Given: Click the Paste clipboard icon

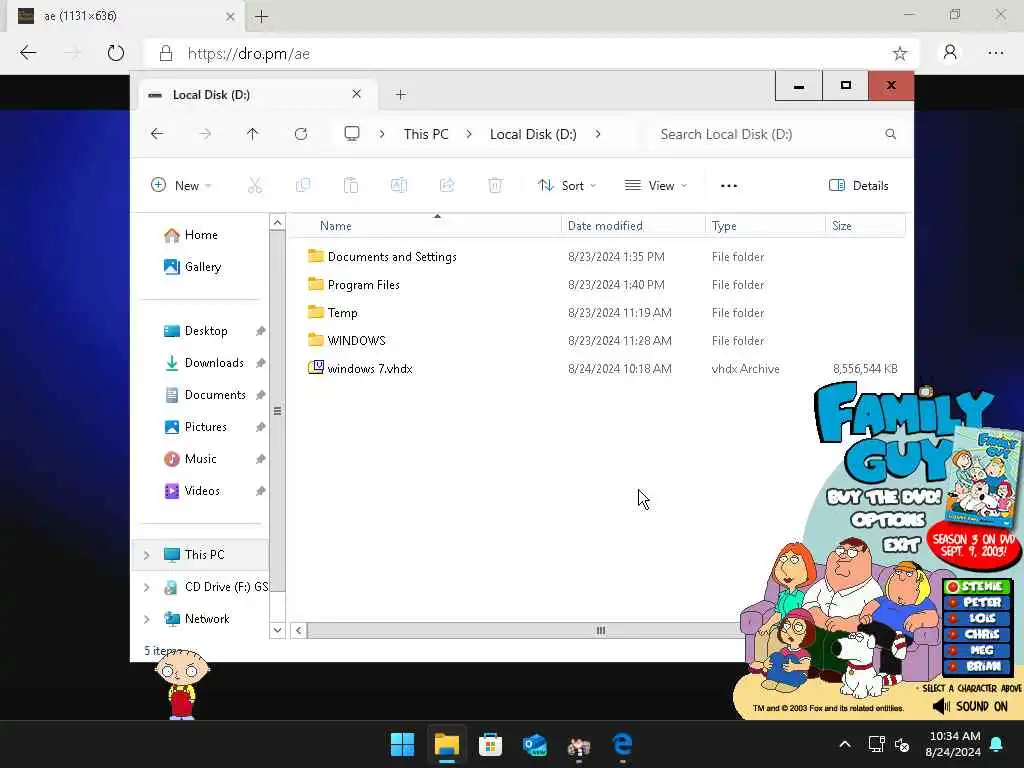Looking at the screenshot, I should point(351,185).
